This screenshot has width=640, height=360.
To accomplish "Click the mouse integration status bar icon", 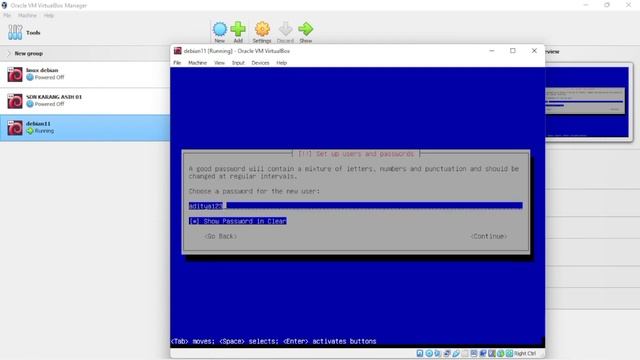I will [x=500, y=353].
